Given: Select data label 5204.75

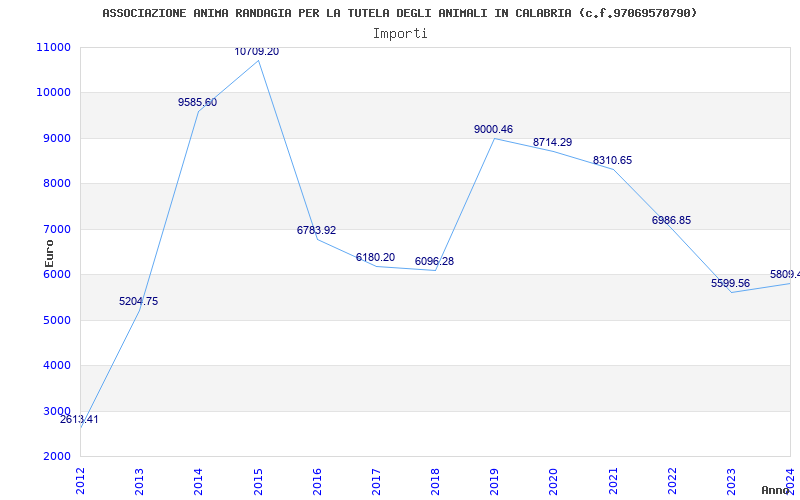Looking at the screenshot, I should [x=139, y=302].
